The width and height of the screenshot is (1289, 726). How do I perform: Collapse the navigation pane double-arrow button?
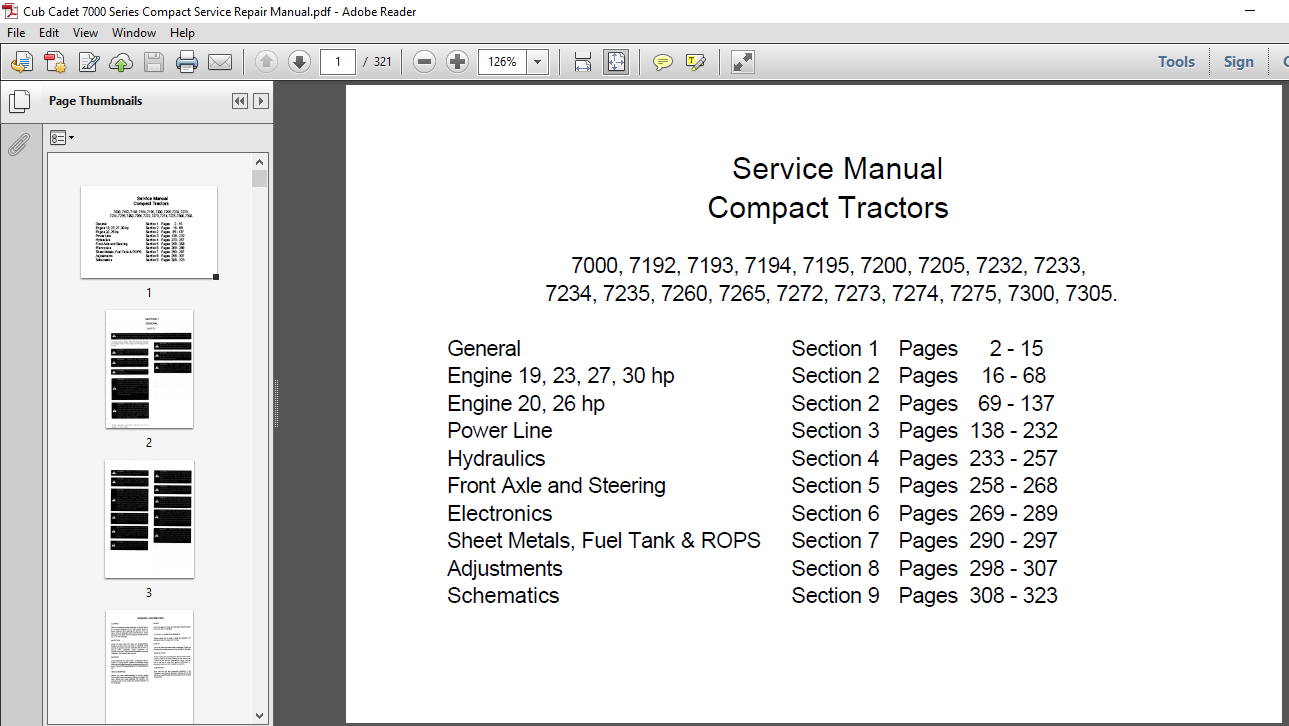point(240,101)
